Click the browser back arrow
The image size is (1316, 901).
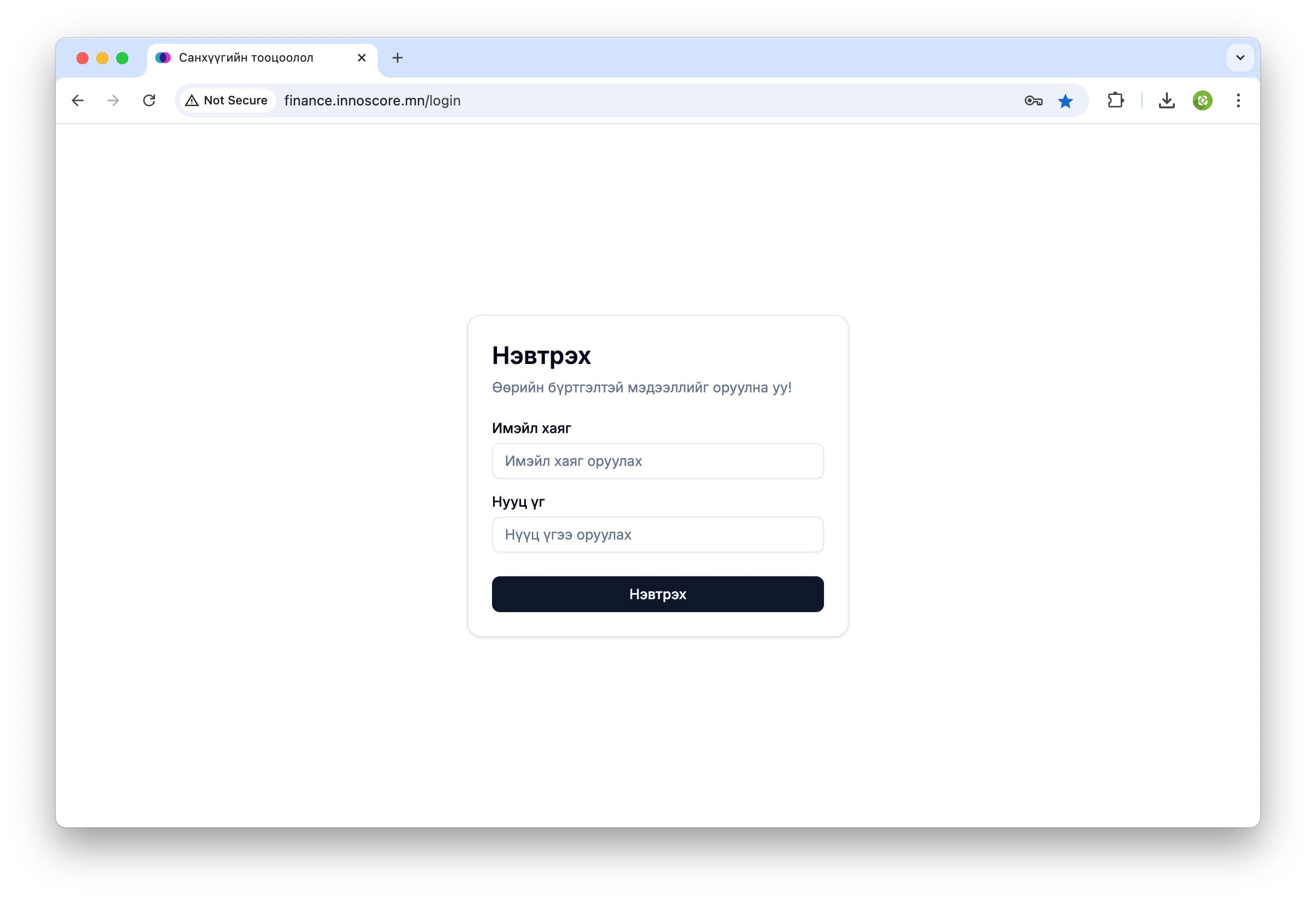pyautogui.click(x=78, y=100)
